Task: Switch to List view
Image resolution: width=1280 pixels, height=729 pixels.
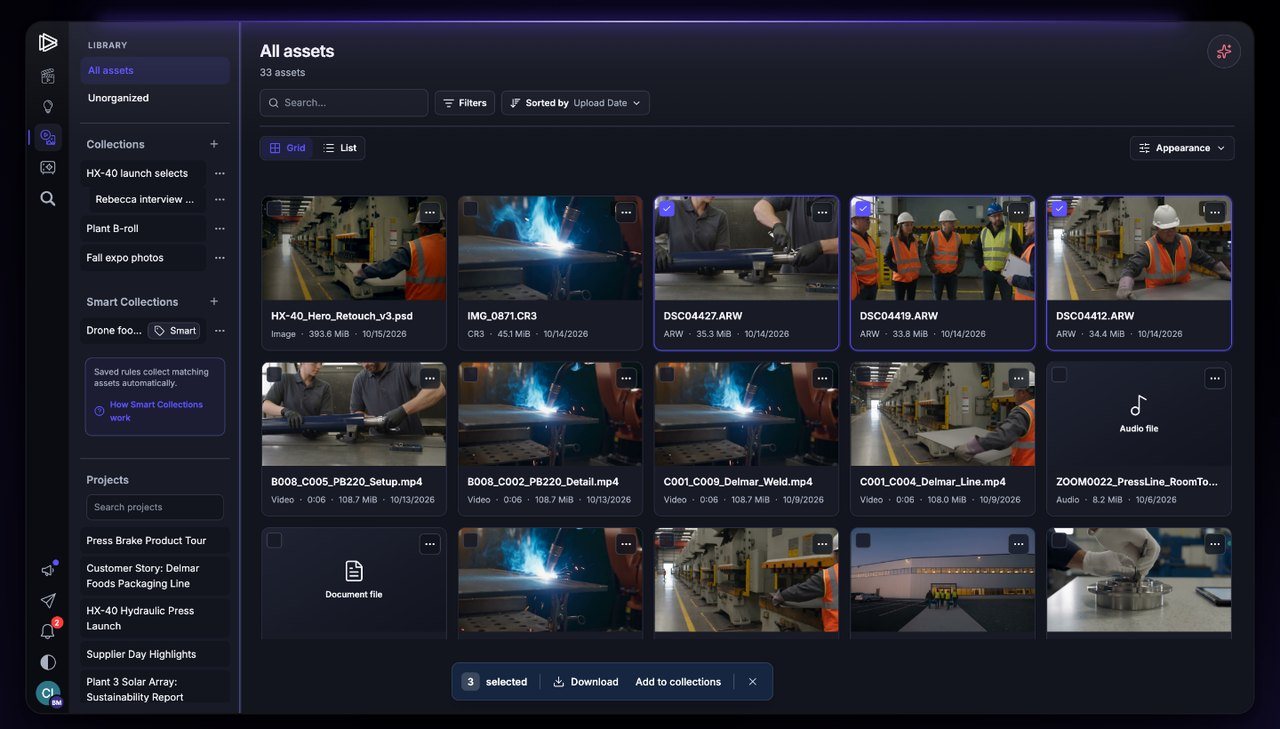Action: click(339, 148)
